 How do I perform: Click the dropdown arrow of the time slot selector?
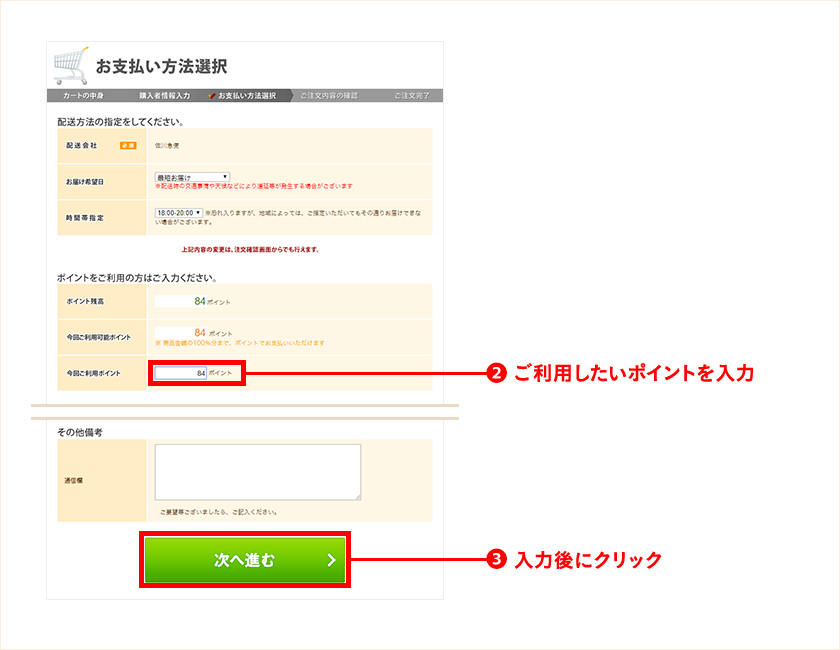198,212
